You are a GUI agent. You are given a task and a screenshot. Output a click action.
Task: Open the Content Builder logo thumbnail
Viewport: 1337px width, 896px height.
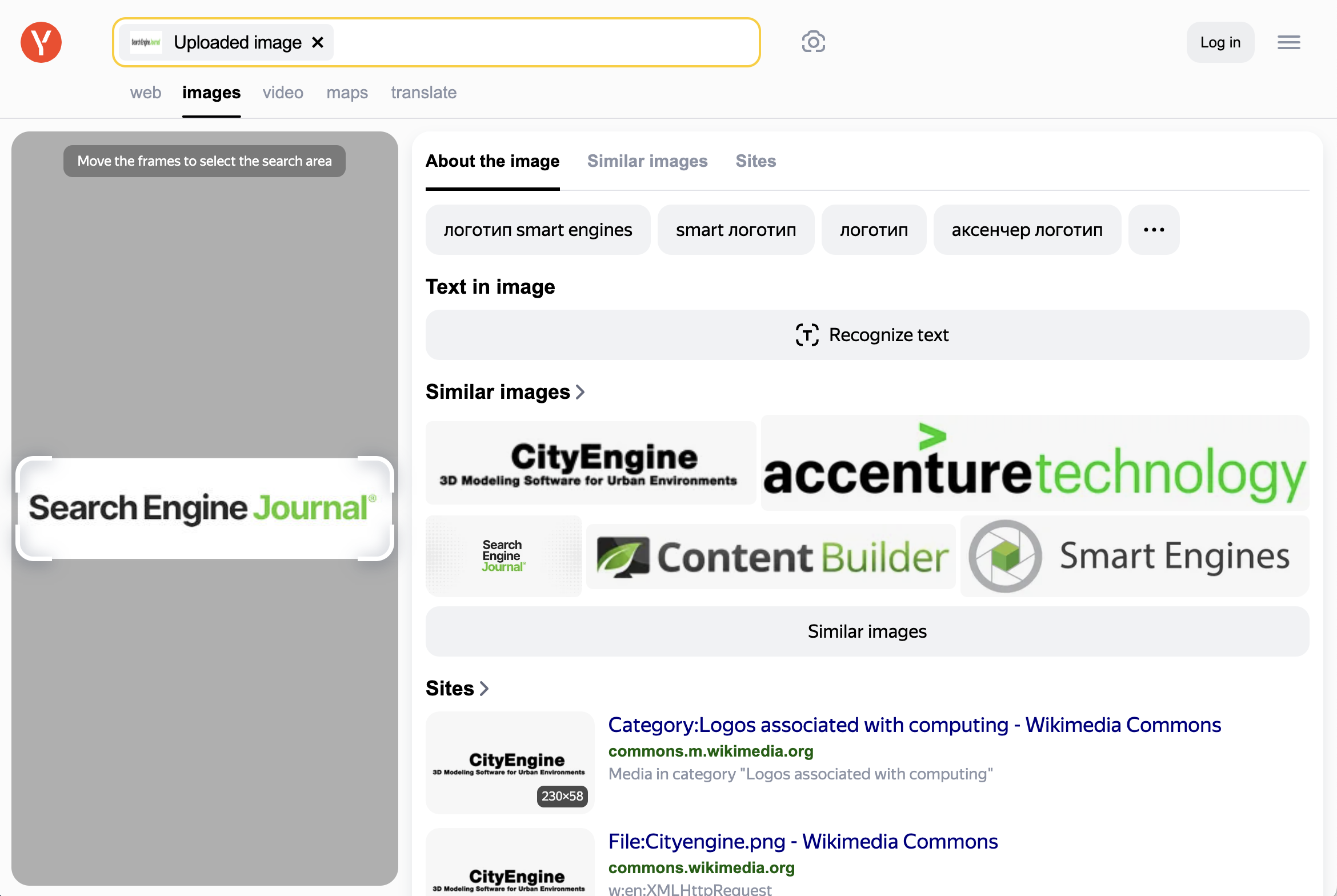point(770,557)
